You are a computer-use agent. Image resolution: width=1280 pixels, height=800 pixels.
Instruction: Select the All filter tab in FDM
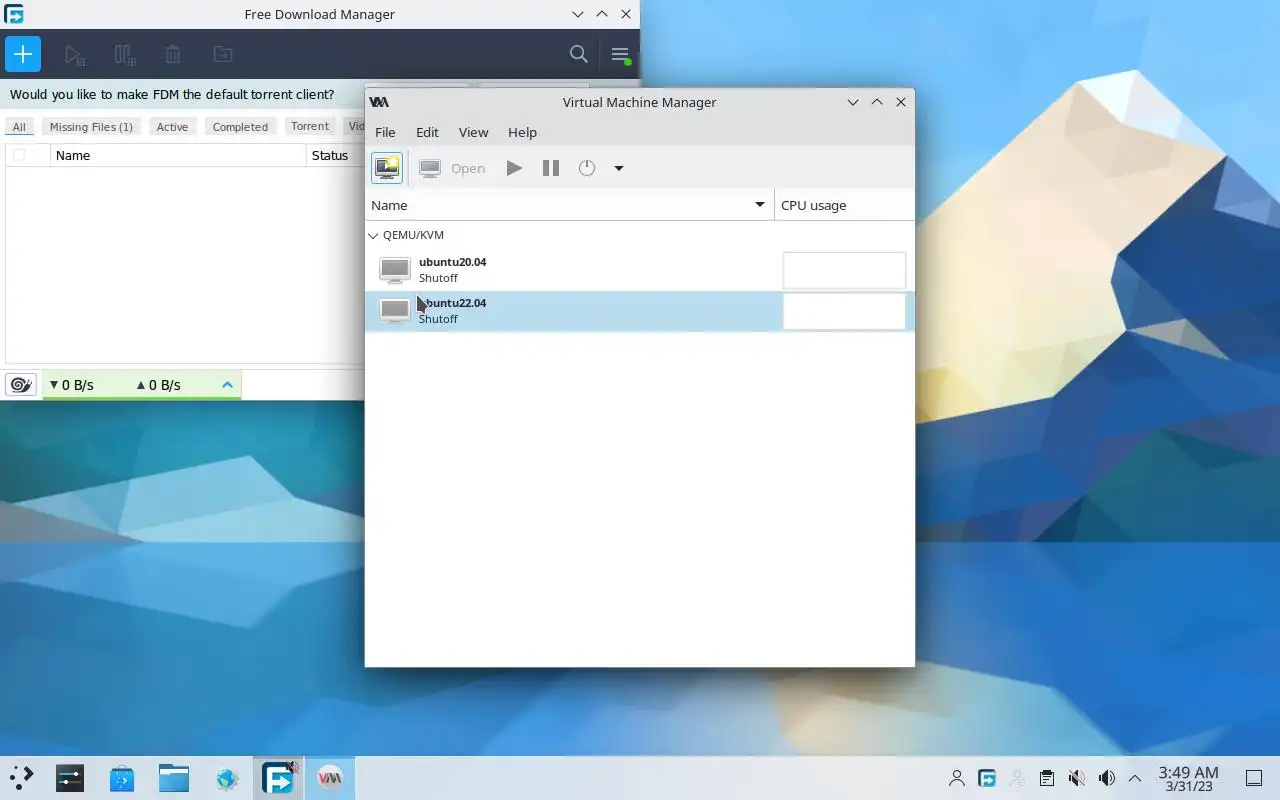[x=19, y=127]
